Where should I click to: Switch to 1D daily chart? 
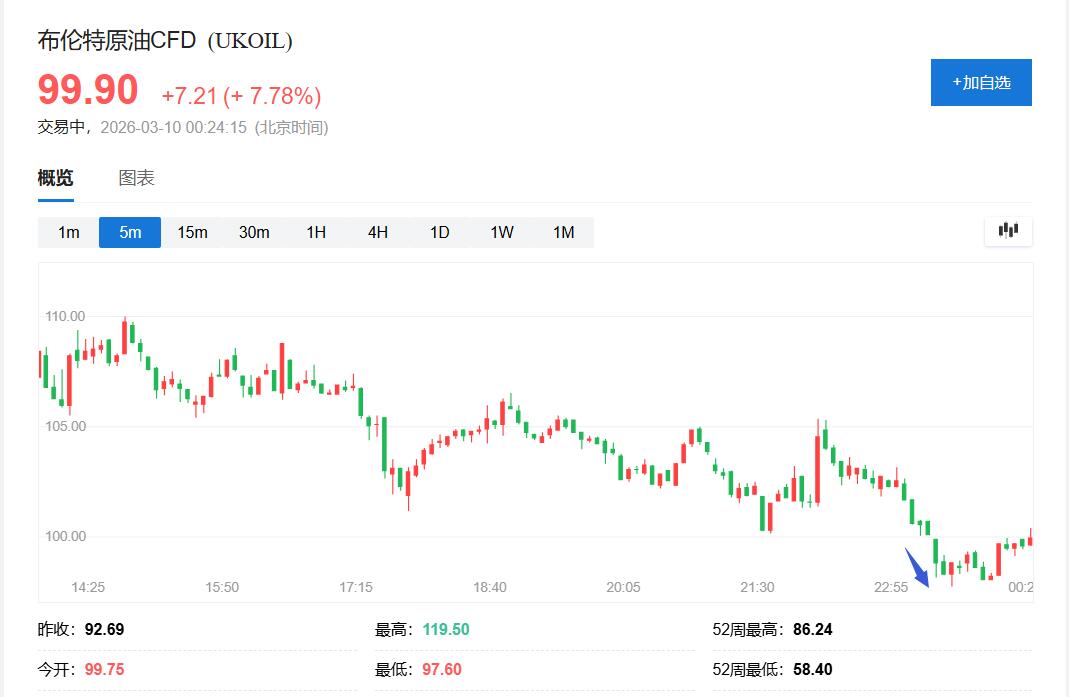(440, 232)
